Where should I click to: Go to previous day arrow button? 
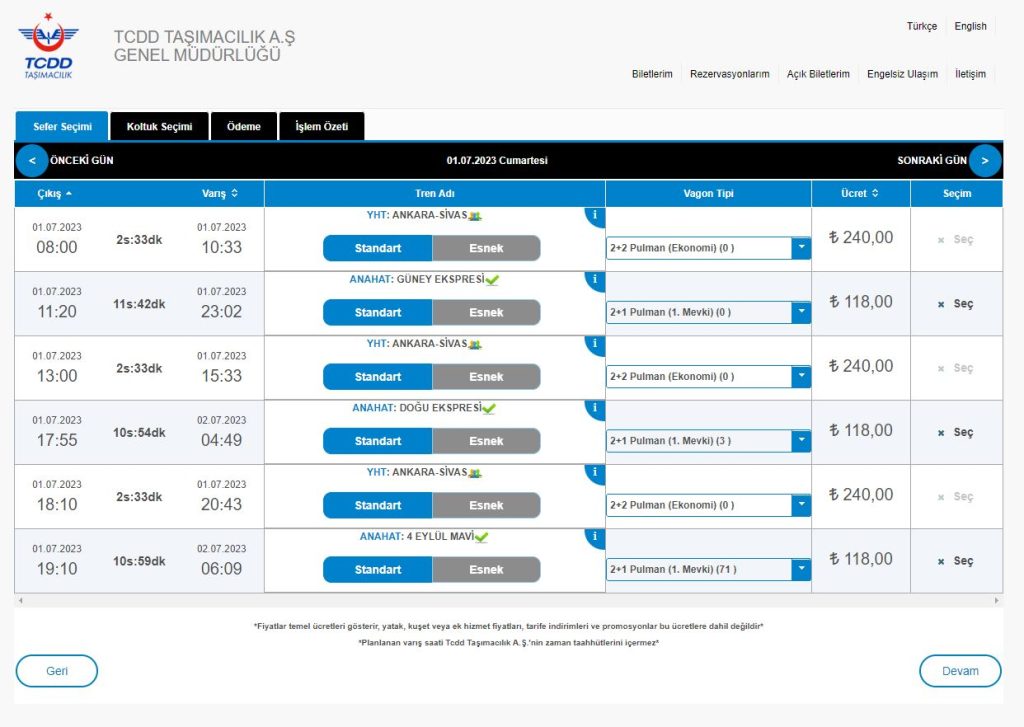32,160
